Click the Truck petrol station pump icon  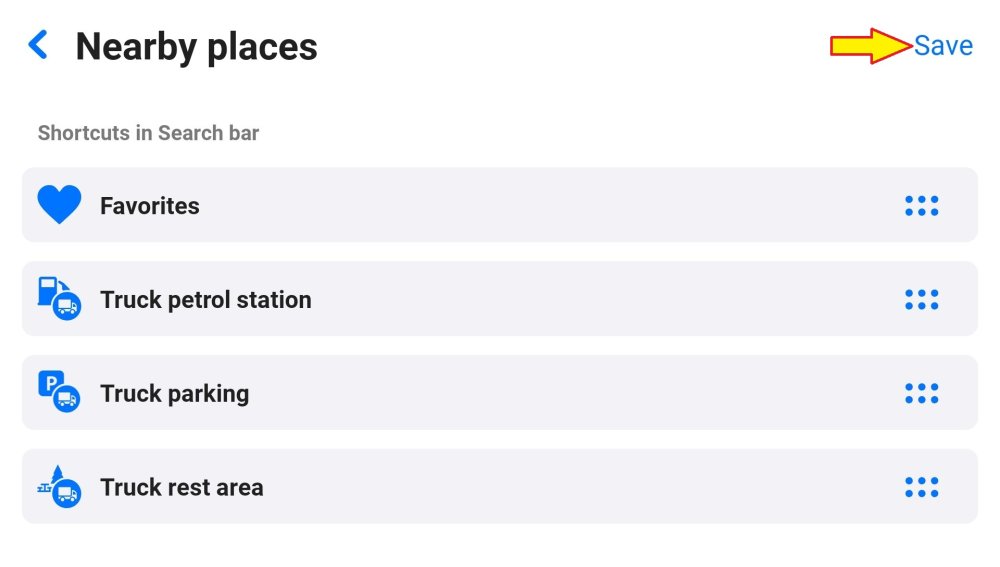coord(59,299)
